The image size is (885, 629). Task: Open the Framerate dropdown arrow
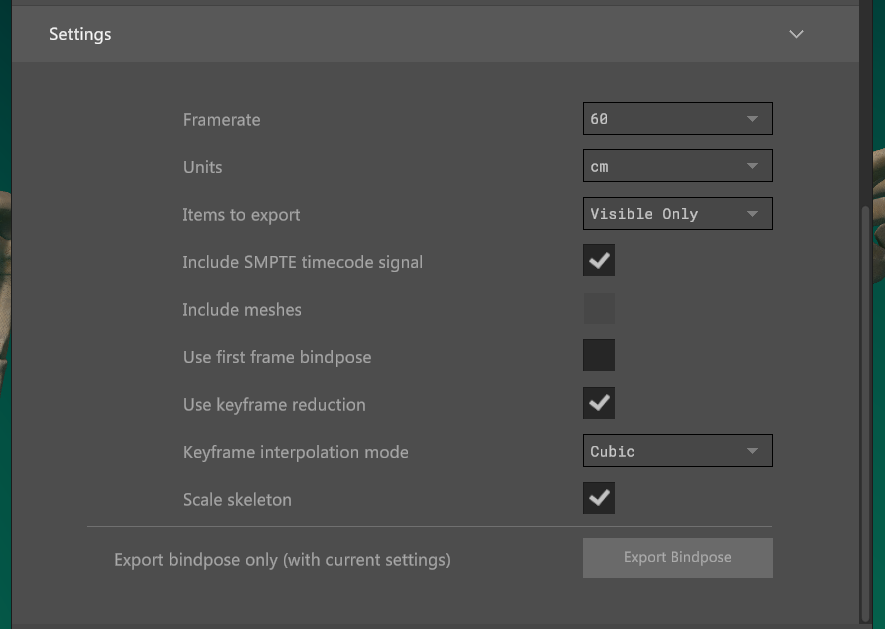[752, 119]
